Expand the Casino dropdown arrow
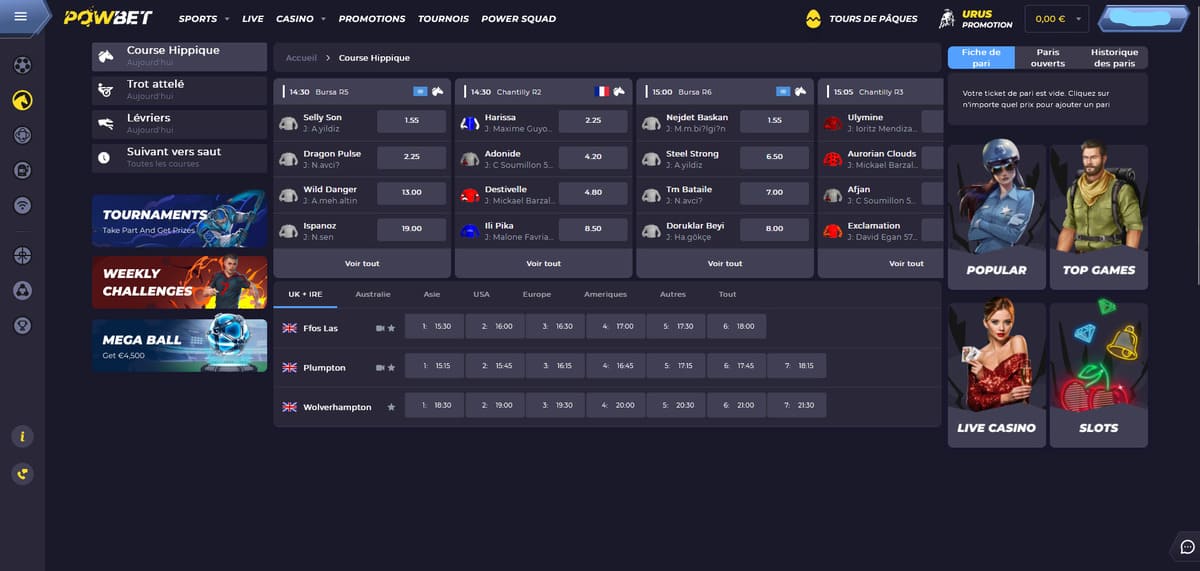Viewport: 1200px width, 571px height. coord(324,19)
